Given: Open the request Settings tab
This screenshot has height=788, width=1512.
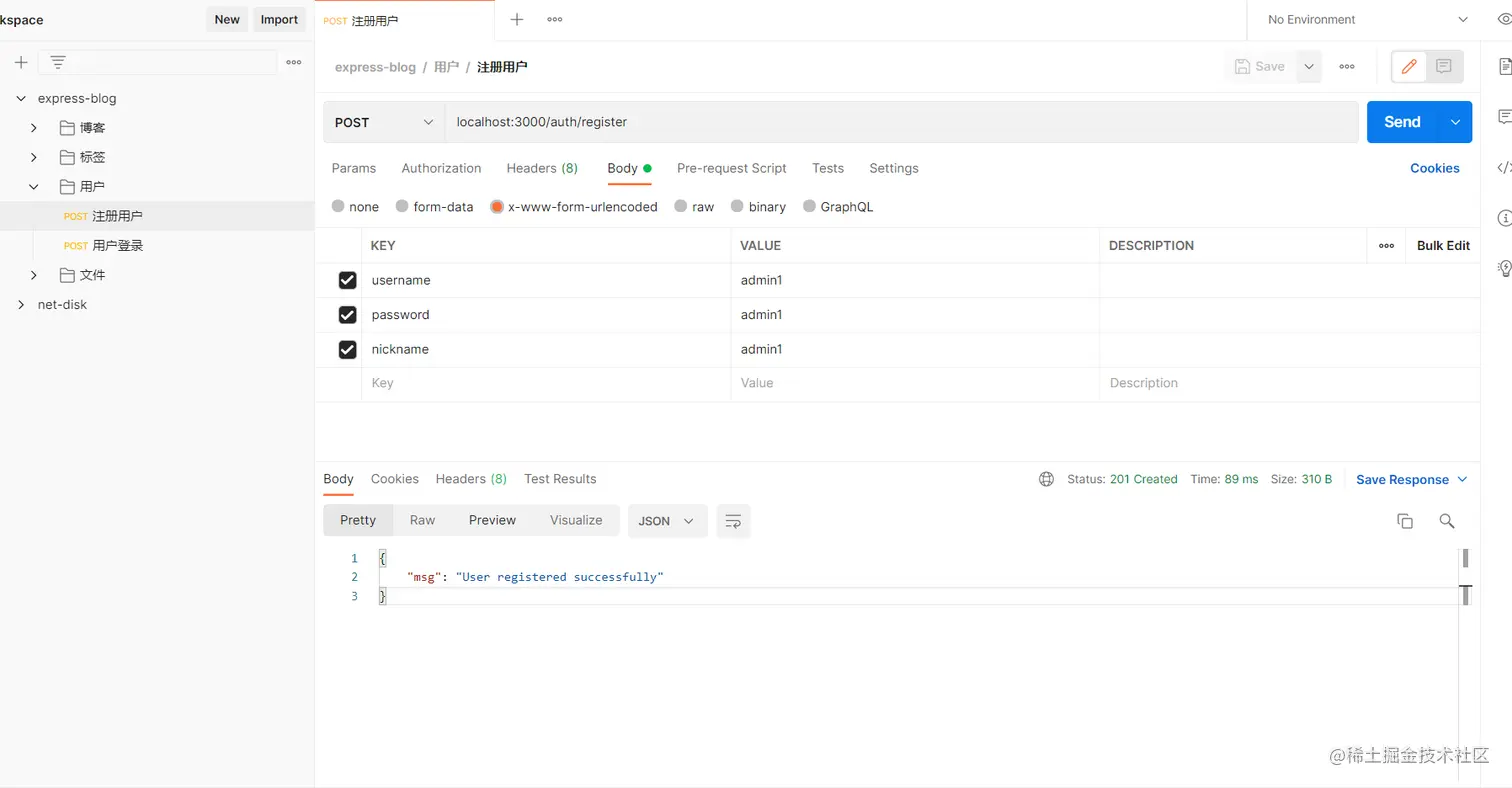Looking at the screenshot, I should tap(894, 168).
